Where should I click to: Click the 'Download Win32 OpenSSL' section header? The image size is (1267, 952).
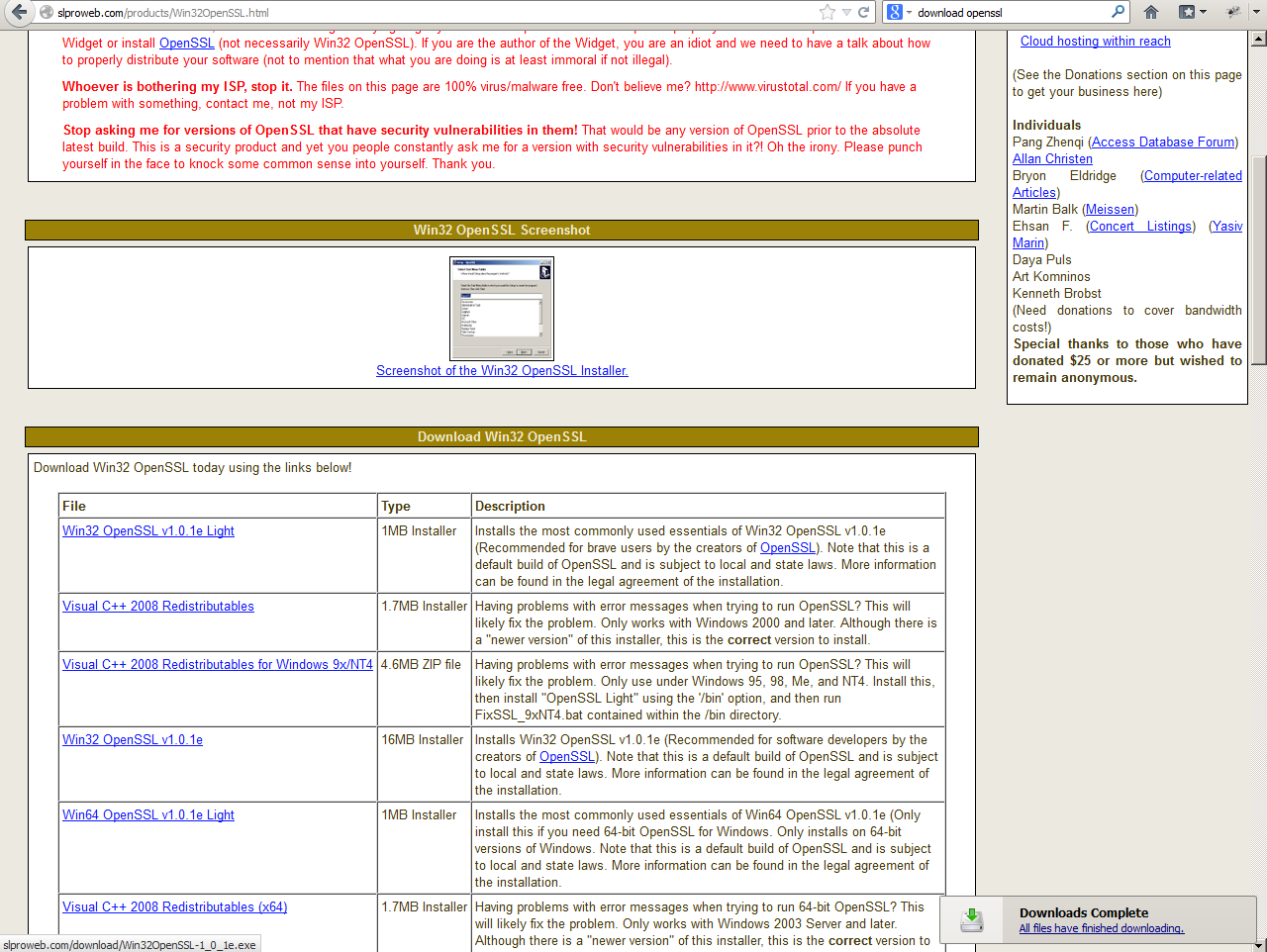[x=502, y=436]
